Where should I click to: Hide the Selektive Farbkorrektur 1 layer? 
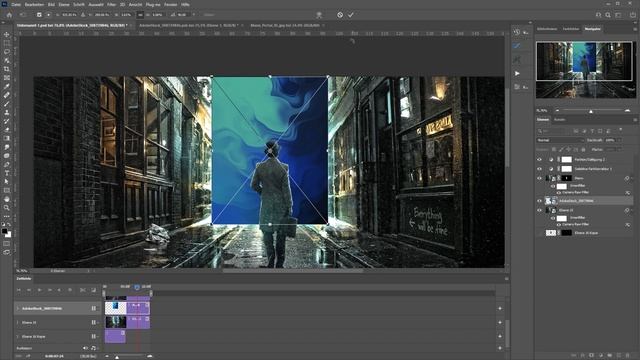[540, 169]
